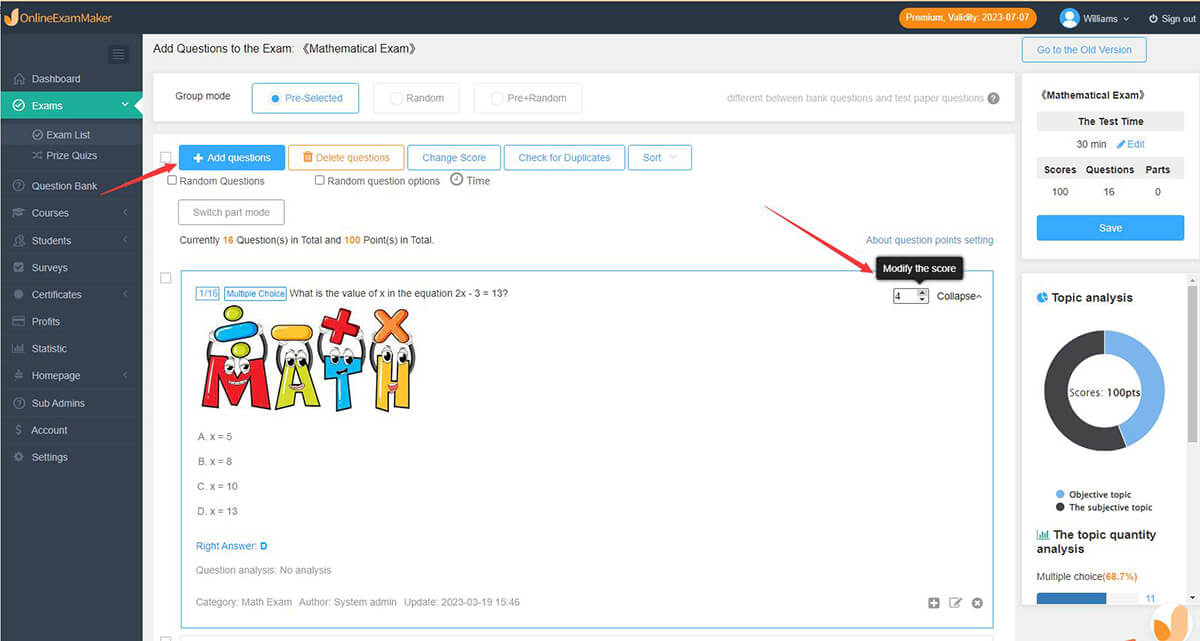This screenshot has width=1200, height=641.
Task: Expand the Courses sidebar menu
Action: pyautogui.click(x=52, y=212)
